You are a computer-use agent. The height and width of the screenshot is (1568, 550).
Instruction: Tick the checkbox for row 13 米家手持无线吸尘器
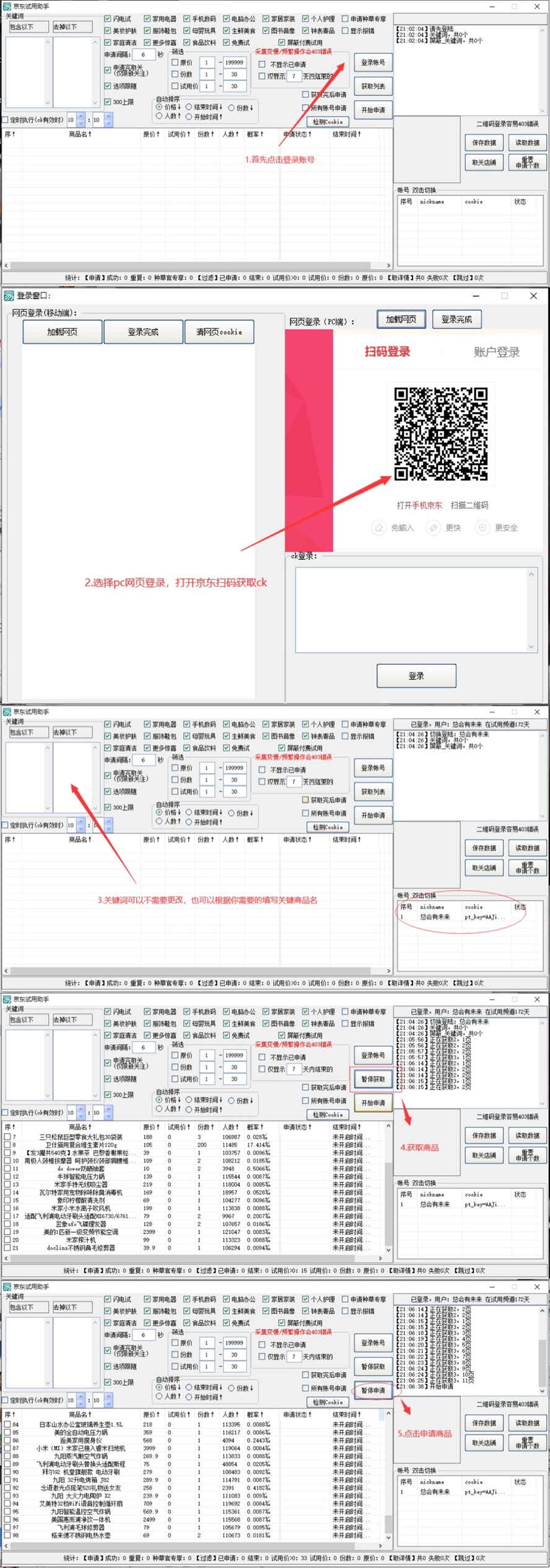7,1184
